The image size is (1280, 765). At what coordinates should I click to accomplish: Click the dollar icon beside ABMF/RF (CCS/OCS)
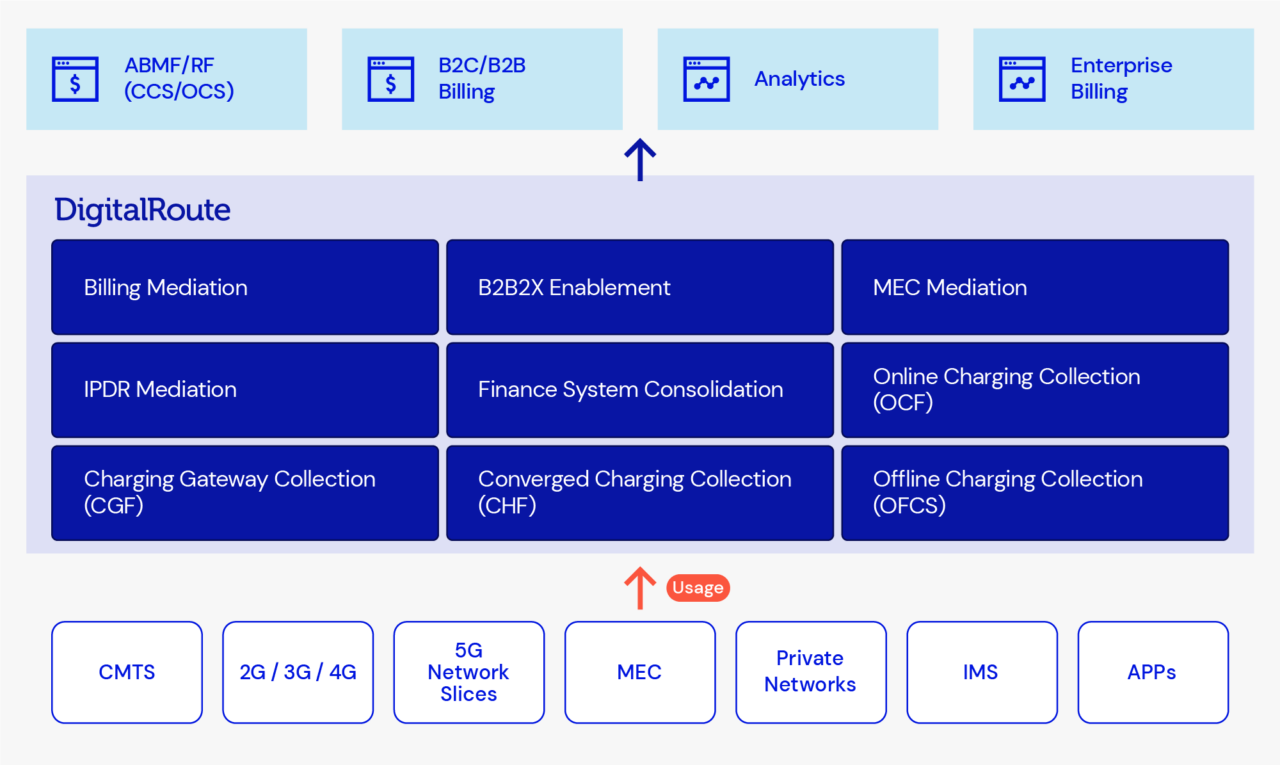pyautogui.click(x=75, y=79)
